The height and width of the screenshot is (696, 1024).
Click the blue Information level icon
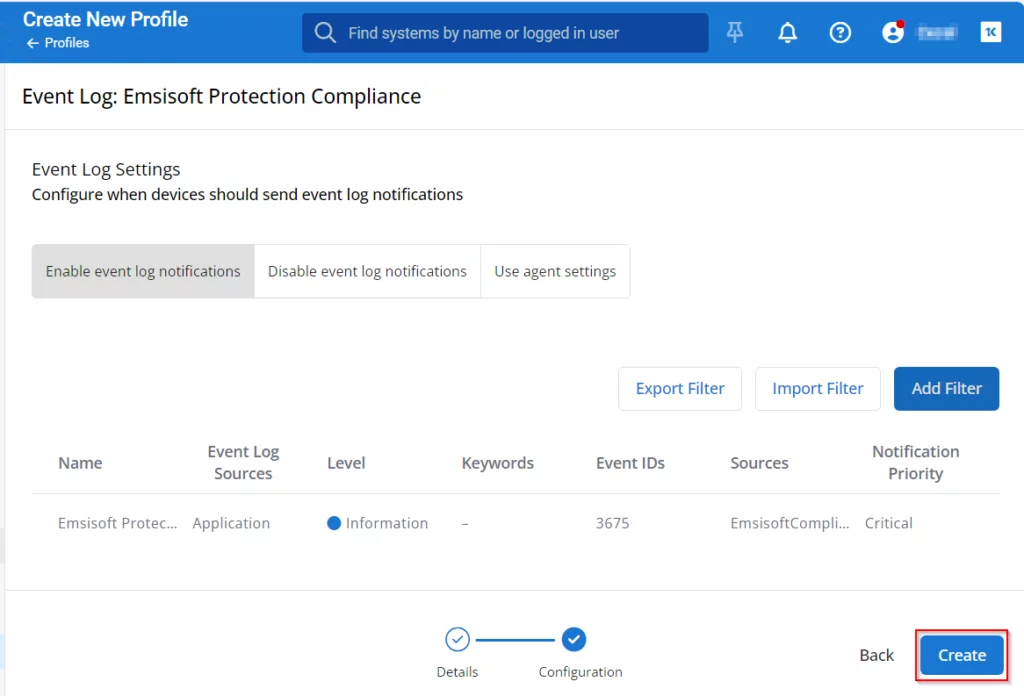[334, 523]
